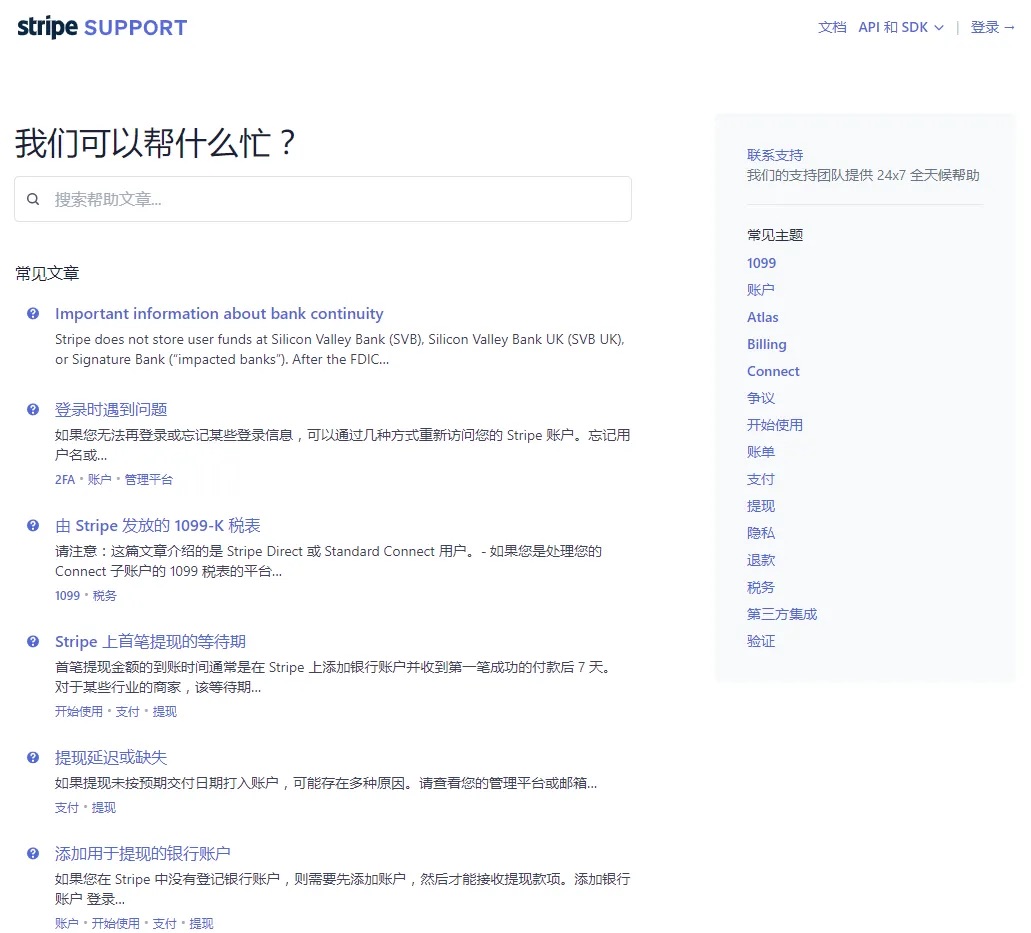This screenshot has width=1031, height=933.
Task: Click the question icon beside 提现延迟或缺失
Action: click(x=32, y=757)
